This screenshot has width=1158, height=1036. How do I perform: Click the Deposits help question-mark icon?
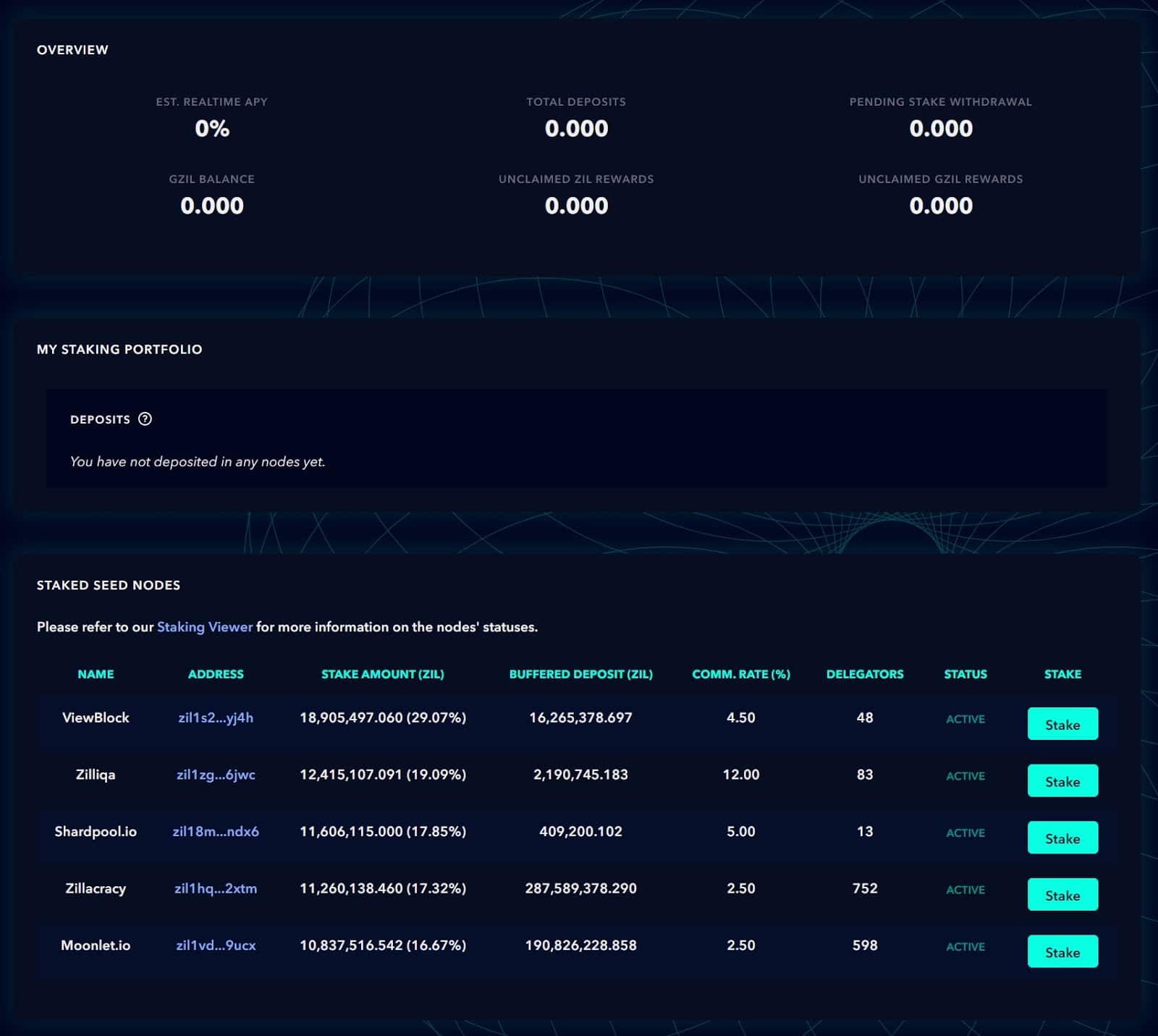point(145,419)
